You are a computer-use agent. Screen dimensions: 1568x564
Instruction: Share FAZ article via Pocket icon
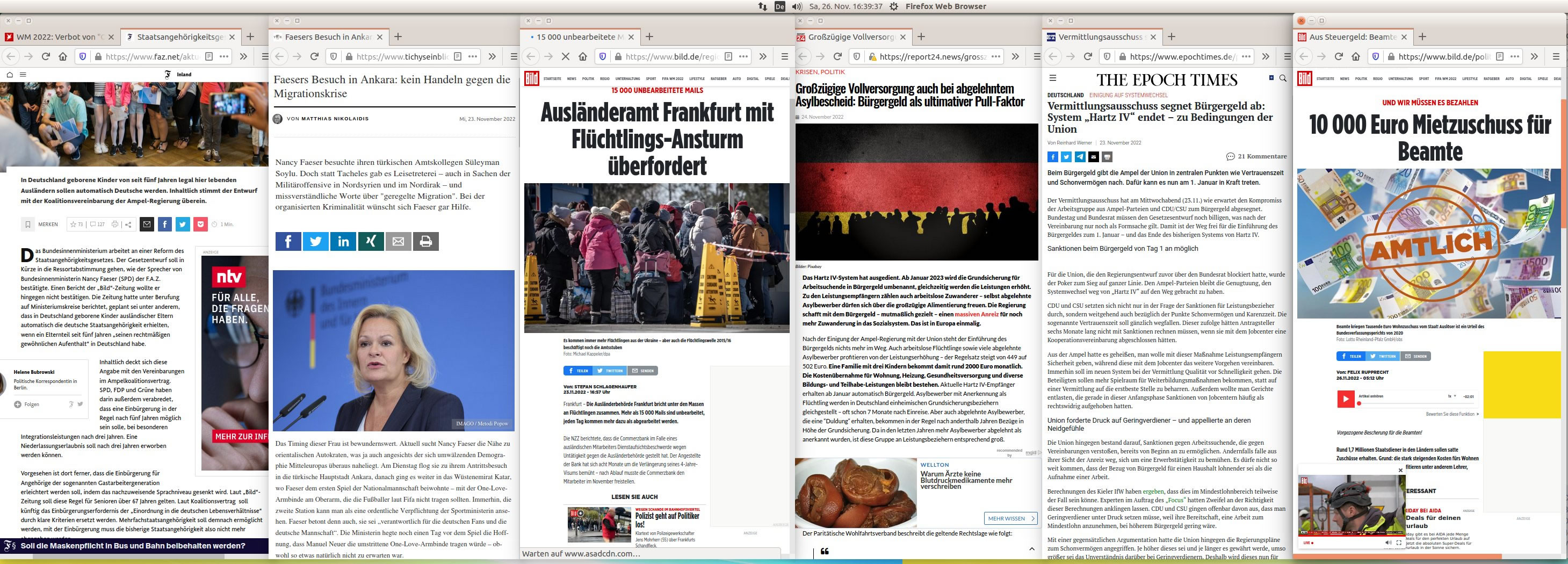pyautogui.click(x=201, y=225)
